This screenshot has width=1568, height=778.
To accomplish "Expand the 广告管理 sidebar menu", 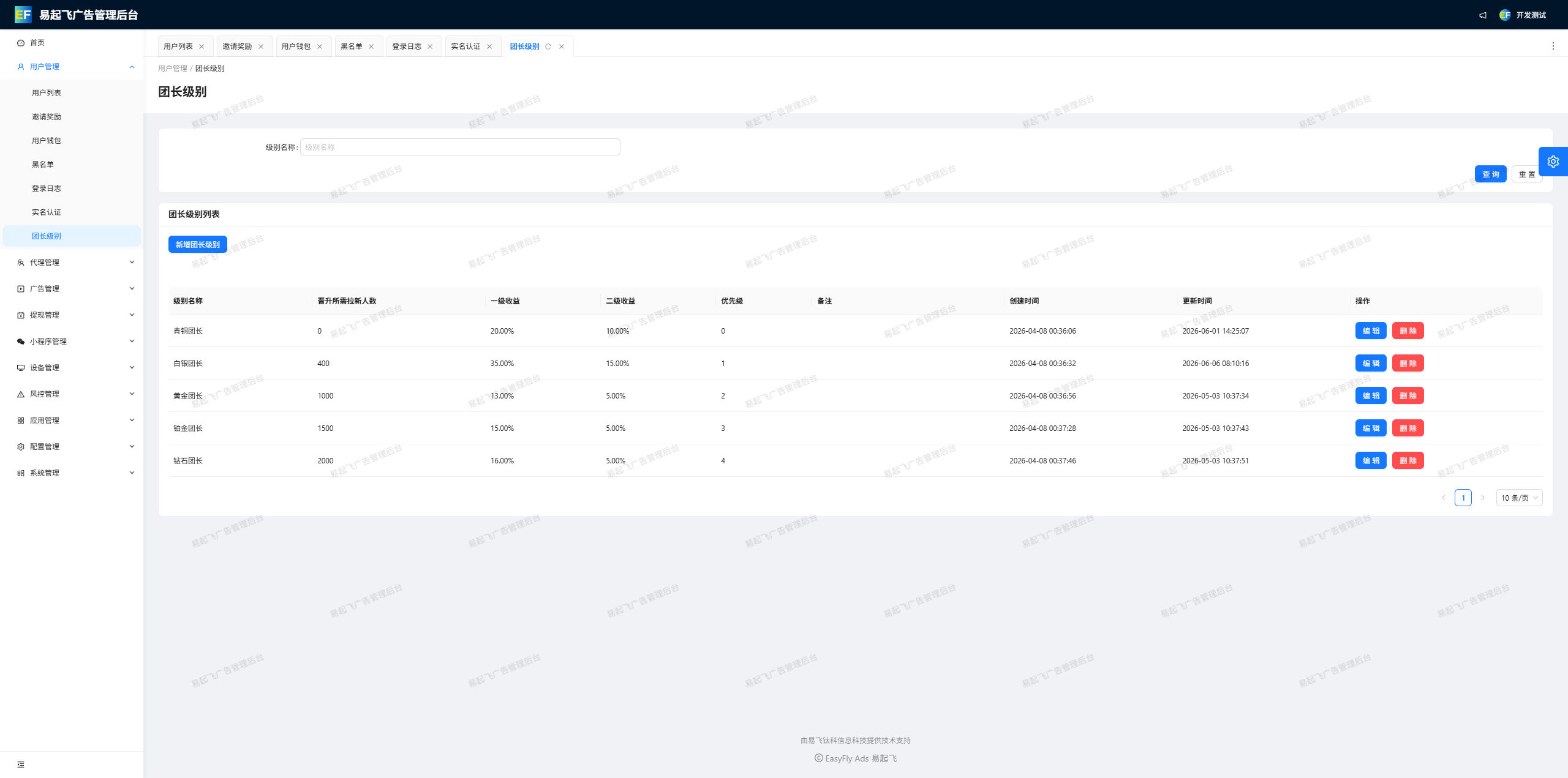I will coord(72,289).
